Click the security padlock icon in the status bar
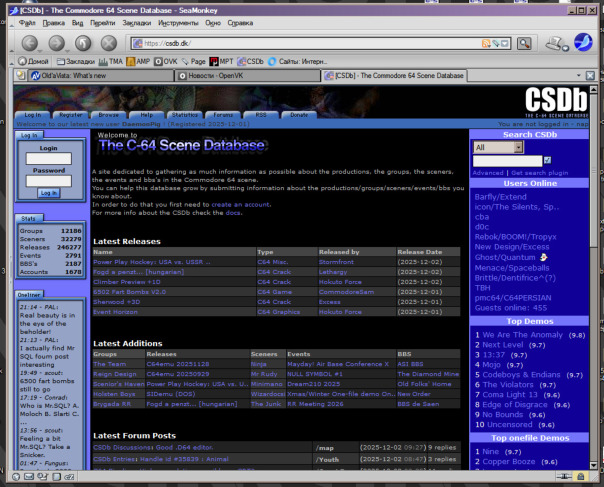 (x=581, y=477)
